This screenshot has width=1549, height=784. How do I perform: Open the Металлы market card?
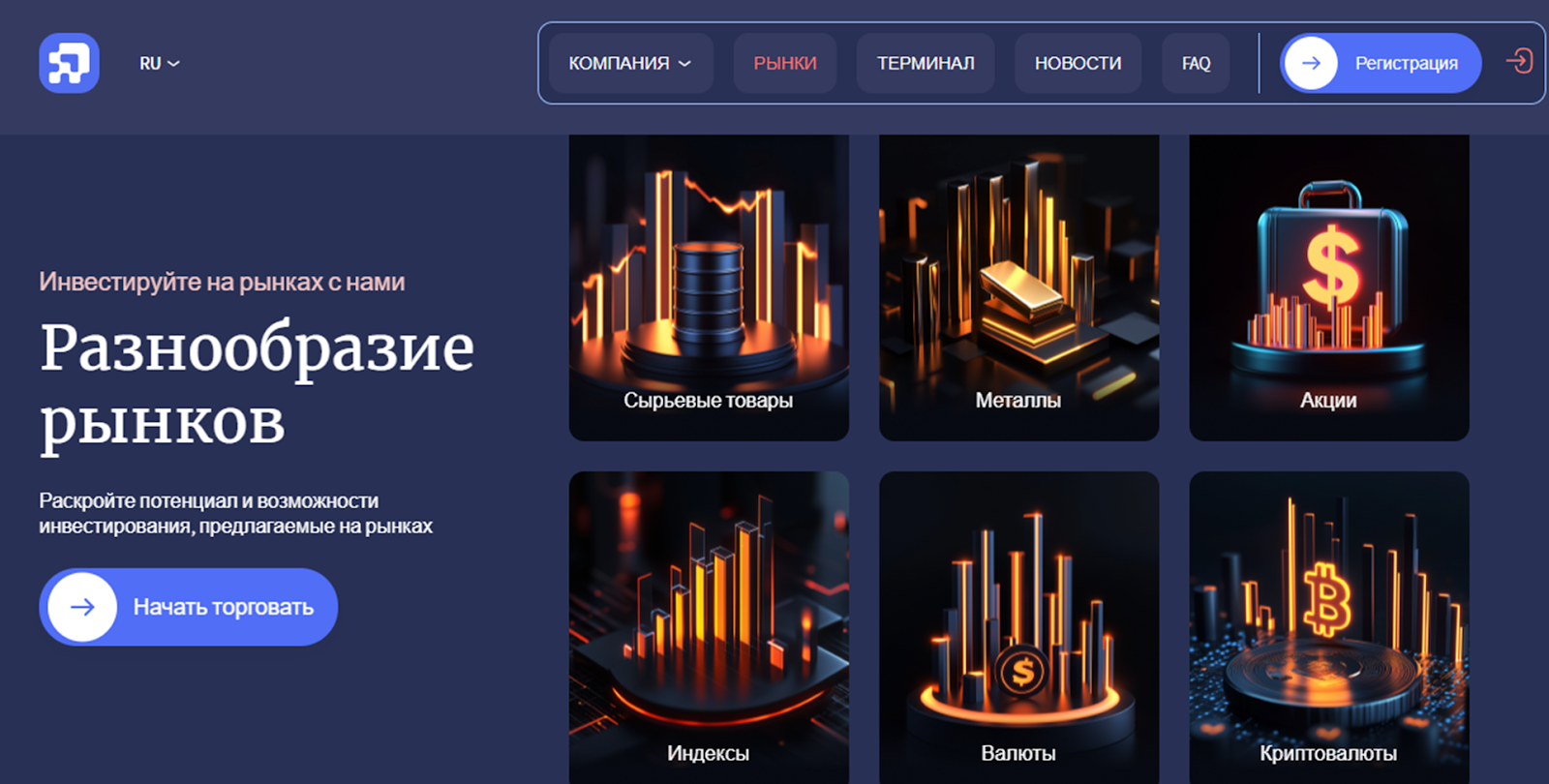coord(1018,287)
